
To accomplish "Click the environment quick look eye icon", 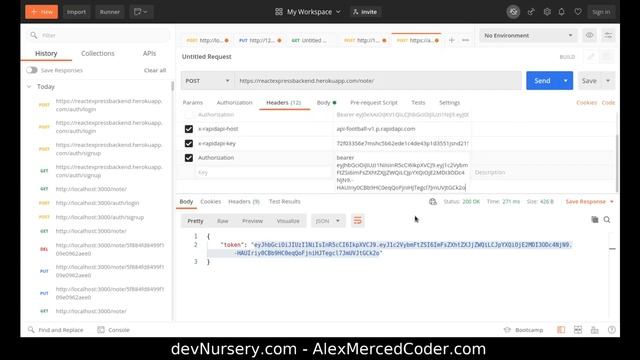I will [589, 36].
